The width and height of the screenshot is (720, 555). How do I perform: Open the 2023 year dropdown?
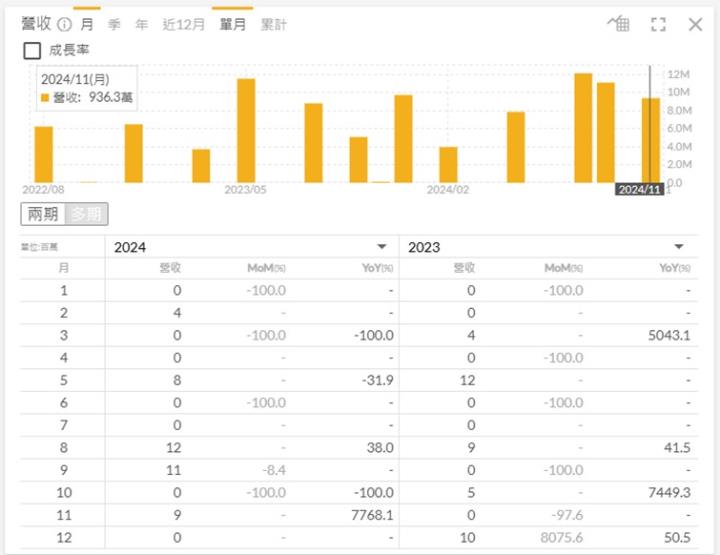pyautogui.click(x=679, y=247)
